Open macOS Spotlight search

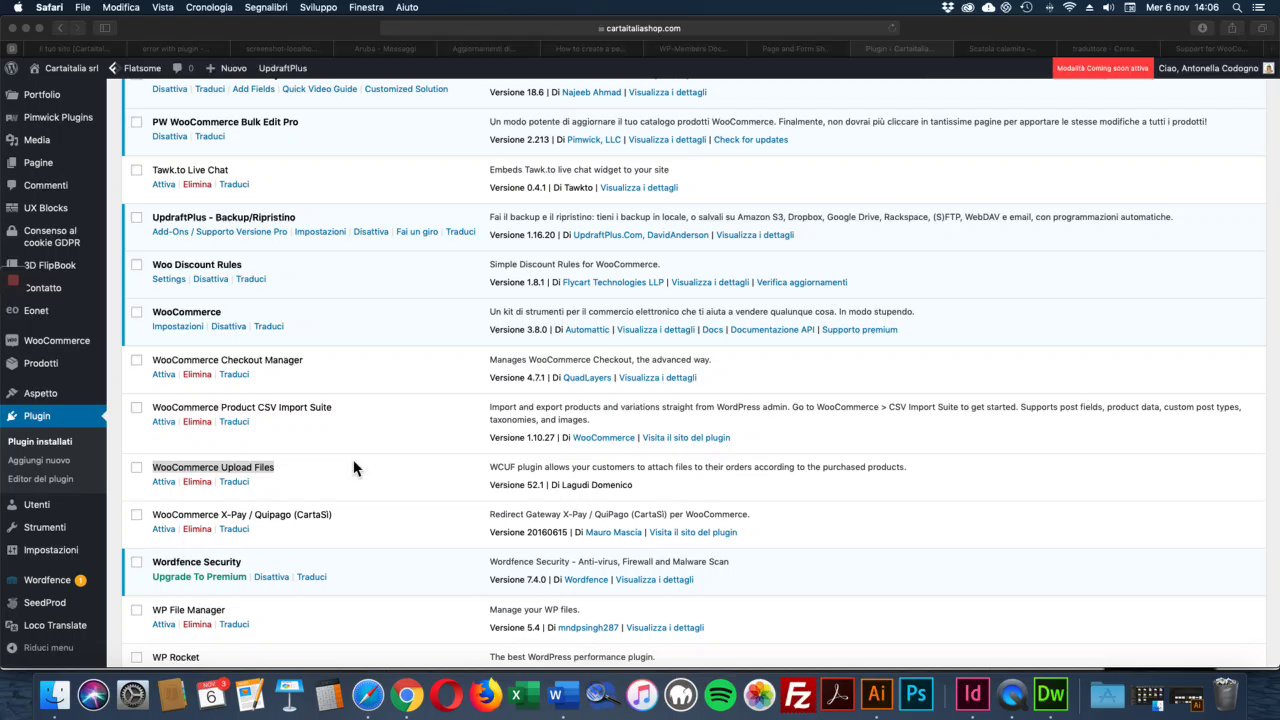point(1237,7)
